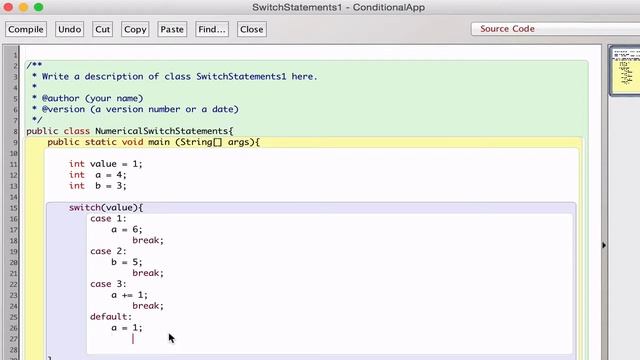Open the Source Code view dropdown
Viewport: 640px width, 360px height.
(555, 29)
